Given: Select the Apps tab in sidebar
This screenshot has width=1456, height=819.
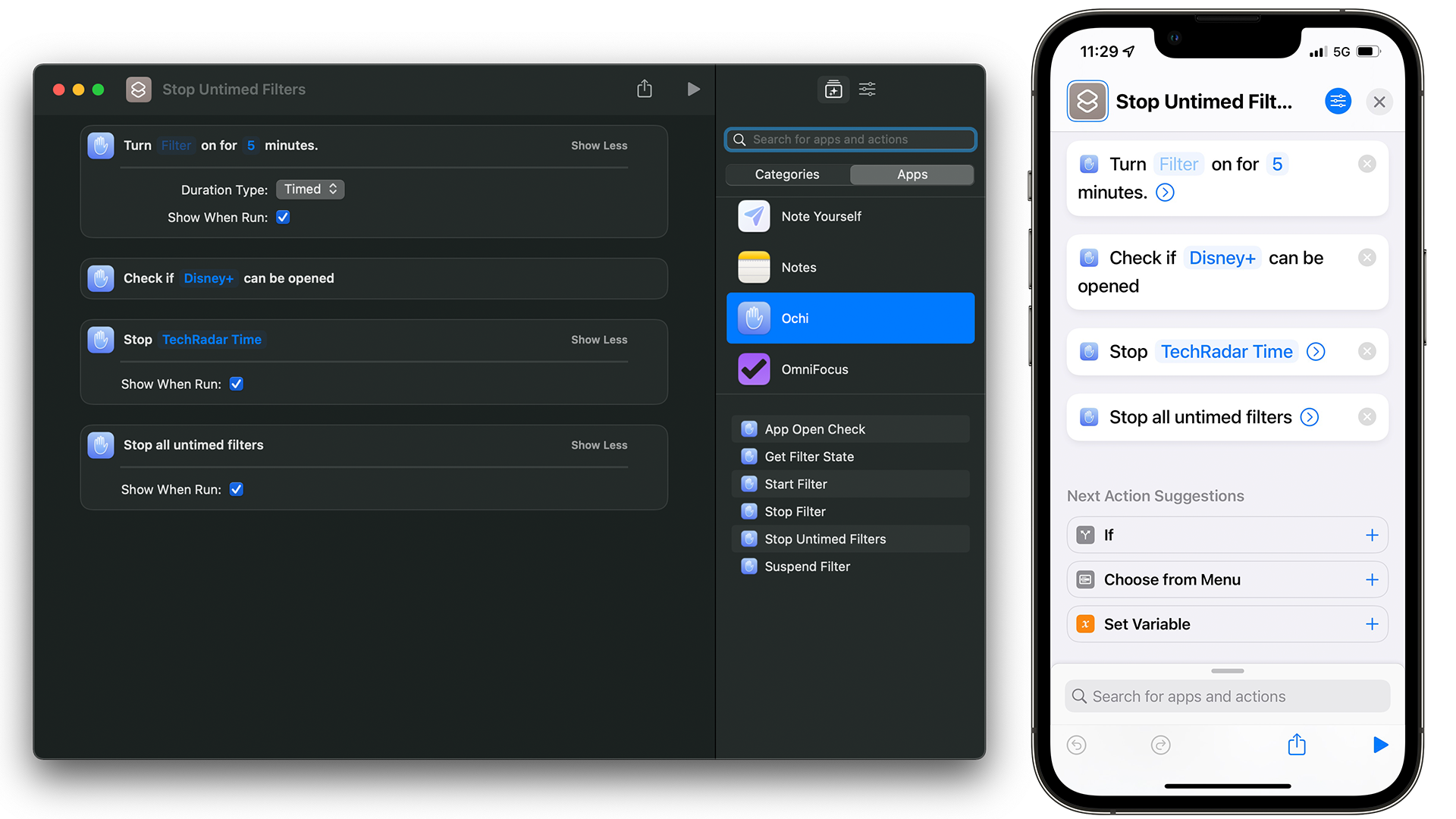Looking at the screenshot, I should (912, 173).
